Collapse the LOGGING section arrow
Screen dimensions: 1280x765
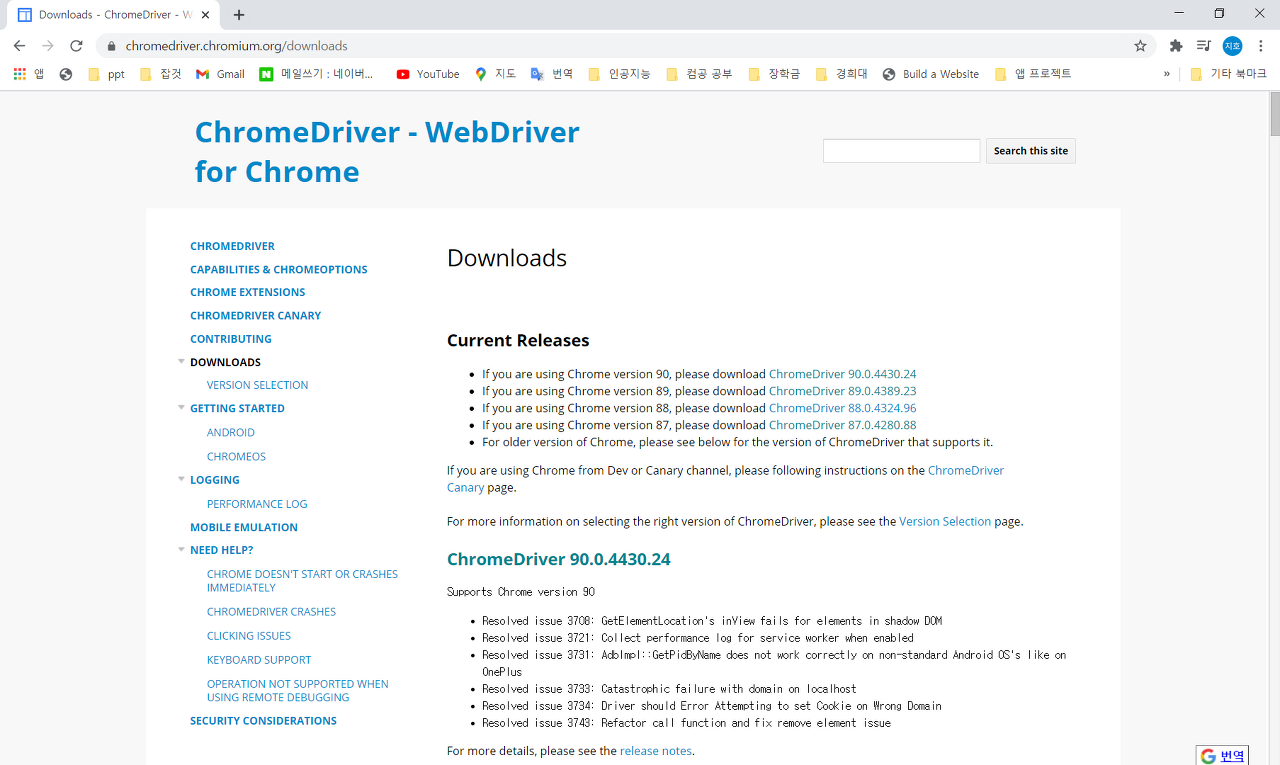coord(181,480)
